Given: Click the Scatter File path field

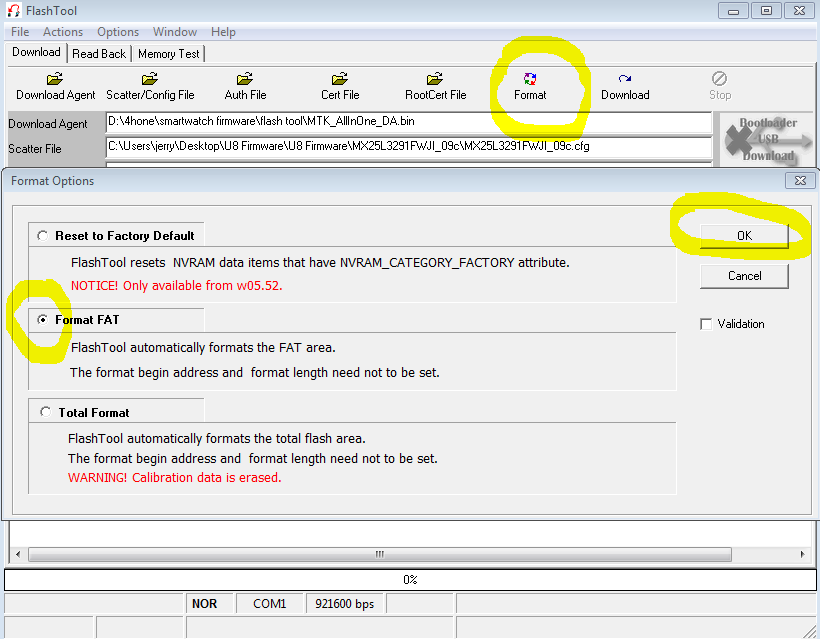Looking at the screenshot, I should pyautogui.click(x=408, y=147).
